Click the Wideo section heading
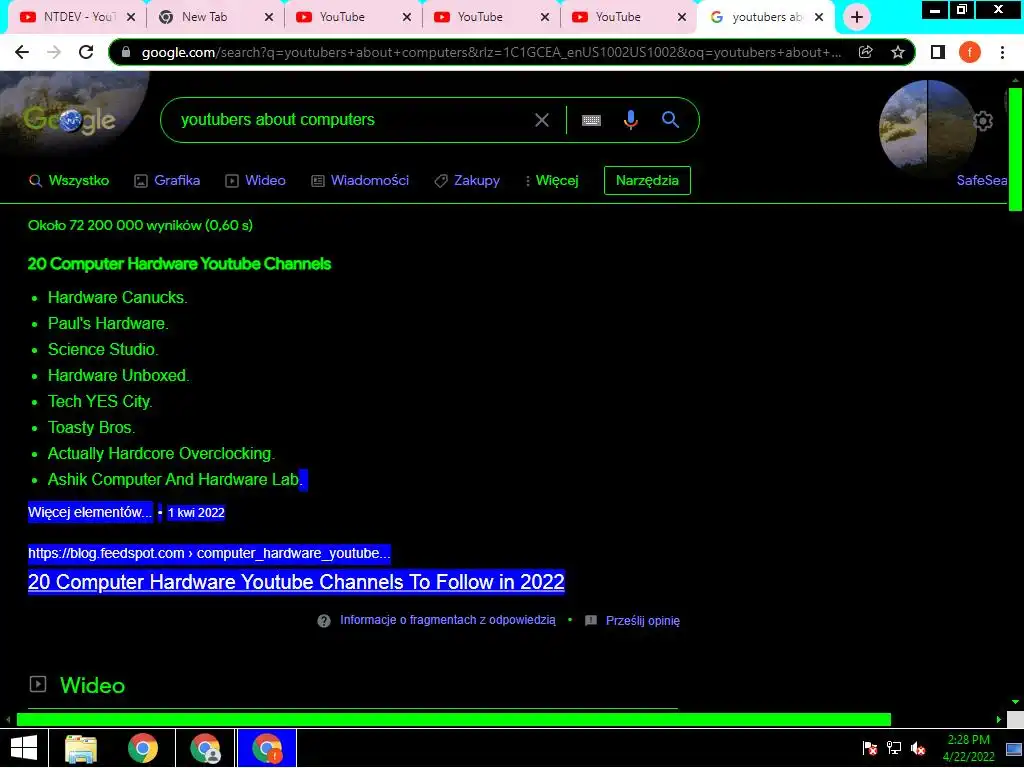1024x768 pixels. pyautogui.click(x=92, y=685)
